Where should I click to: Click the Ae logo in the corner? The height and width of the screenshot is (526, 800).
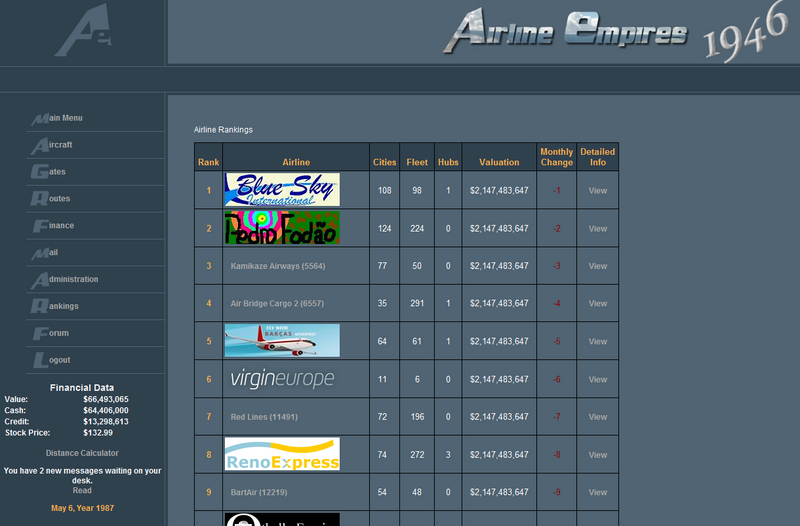pyautogui.click(x=83, y=30)
